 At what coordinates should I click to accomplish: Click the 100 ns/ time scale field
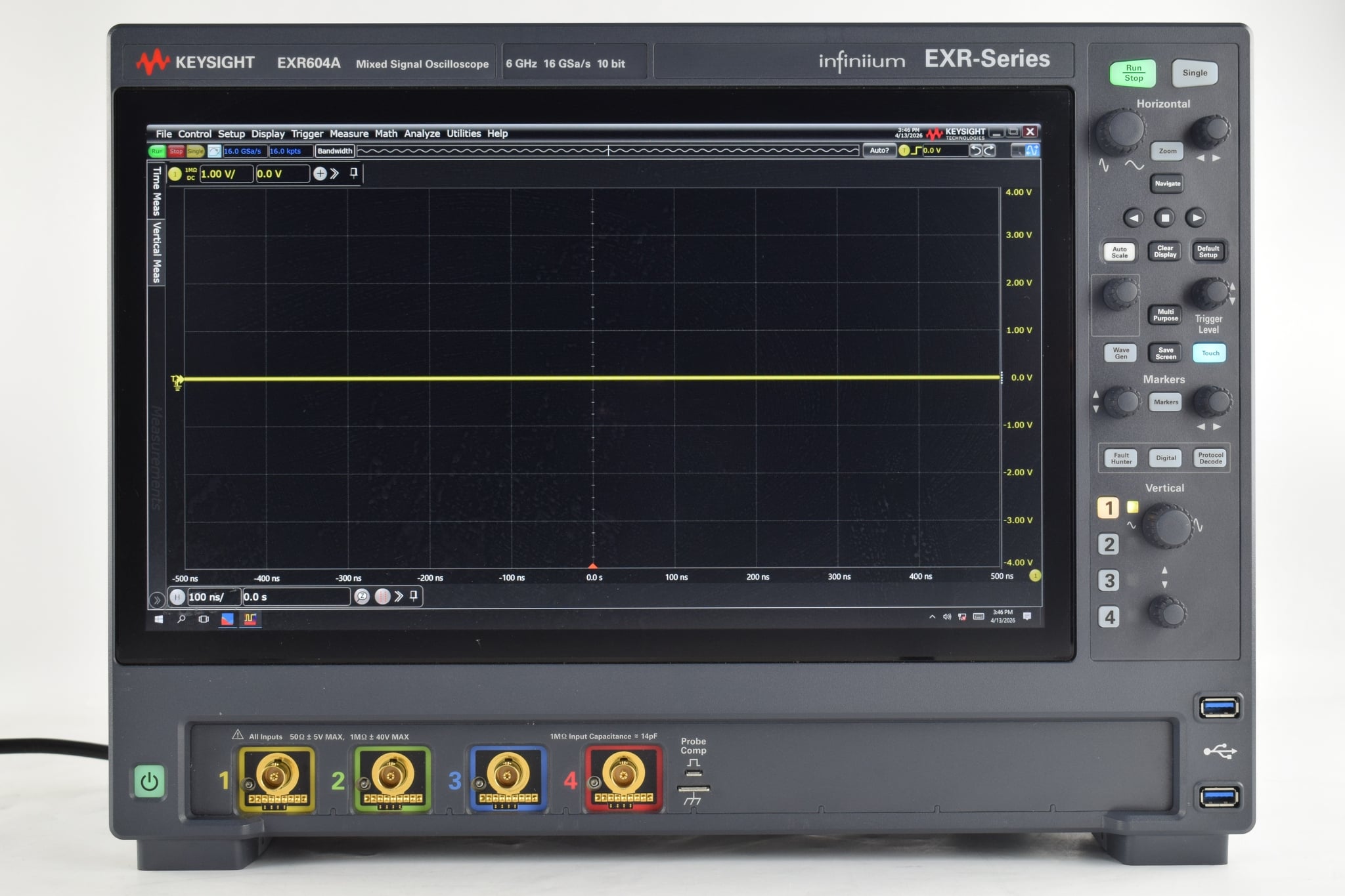pos(213,597)
